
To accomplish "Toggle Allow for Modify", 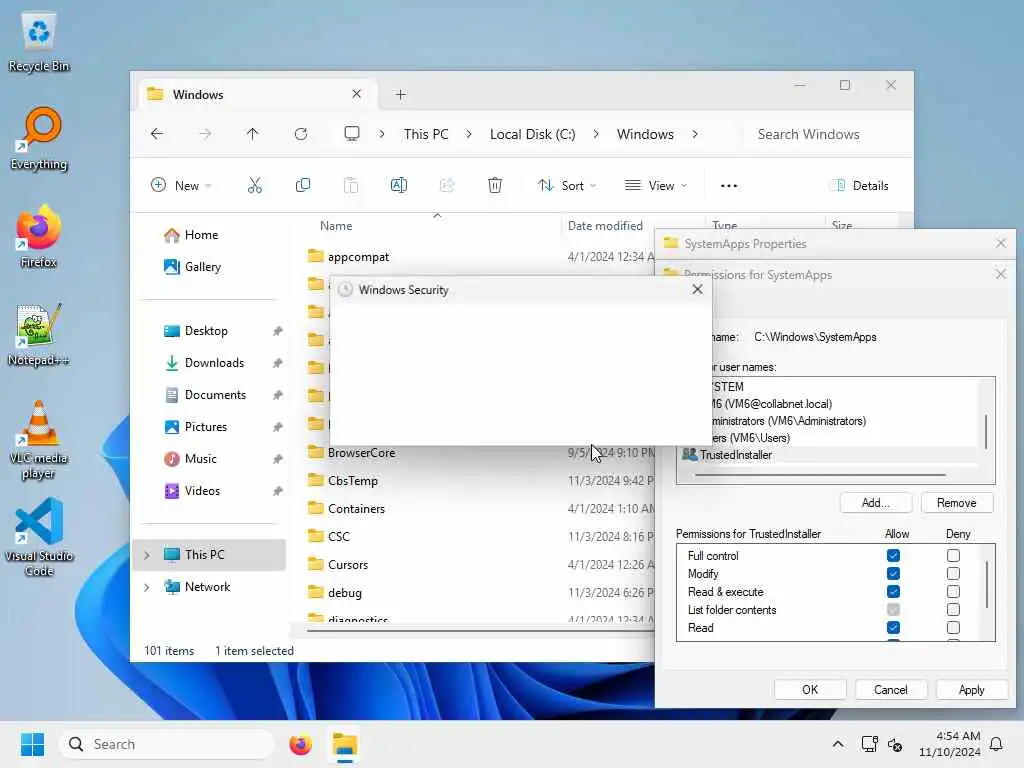I will pyautogui.click(x=893, y=573).
